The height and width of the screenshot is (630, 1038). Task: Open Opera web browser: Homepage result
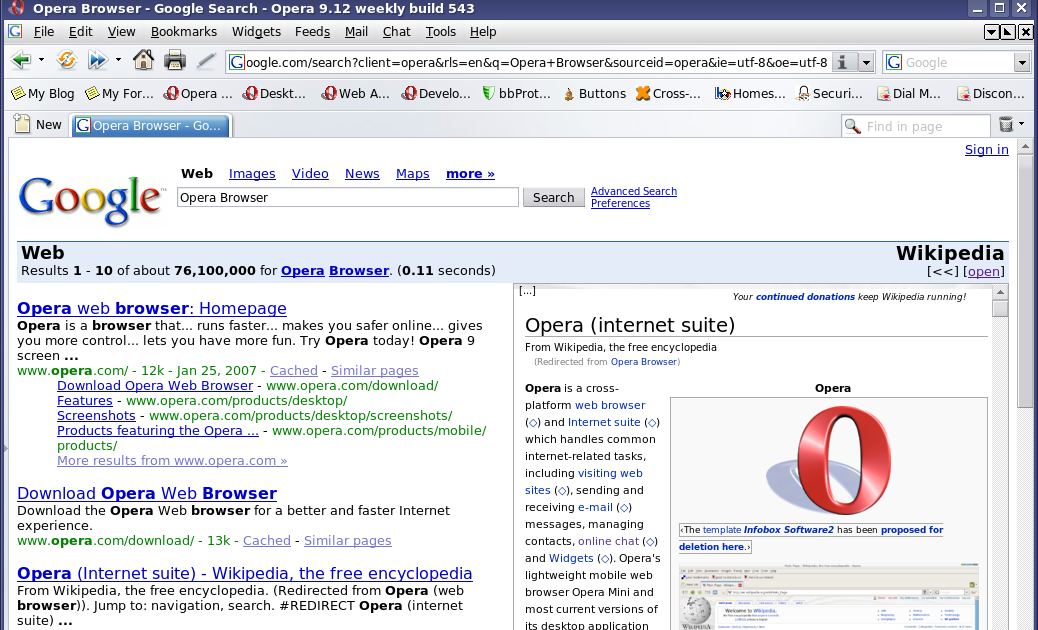[x=152, y=308]
